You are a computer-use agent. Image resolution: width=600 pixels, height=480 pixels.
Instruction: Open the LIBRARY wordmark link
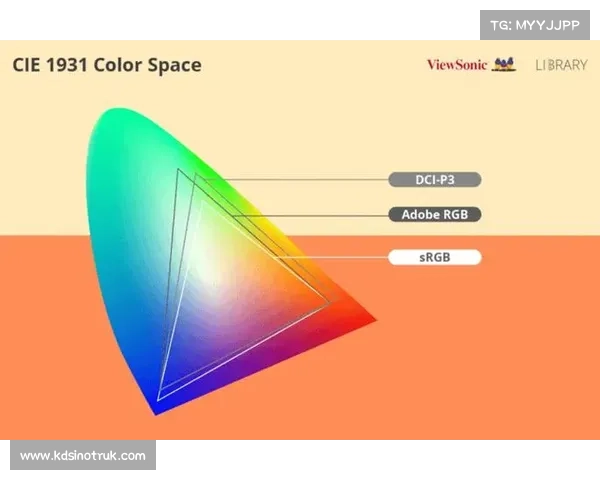tap(561, 65)
